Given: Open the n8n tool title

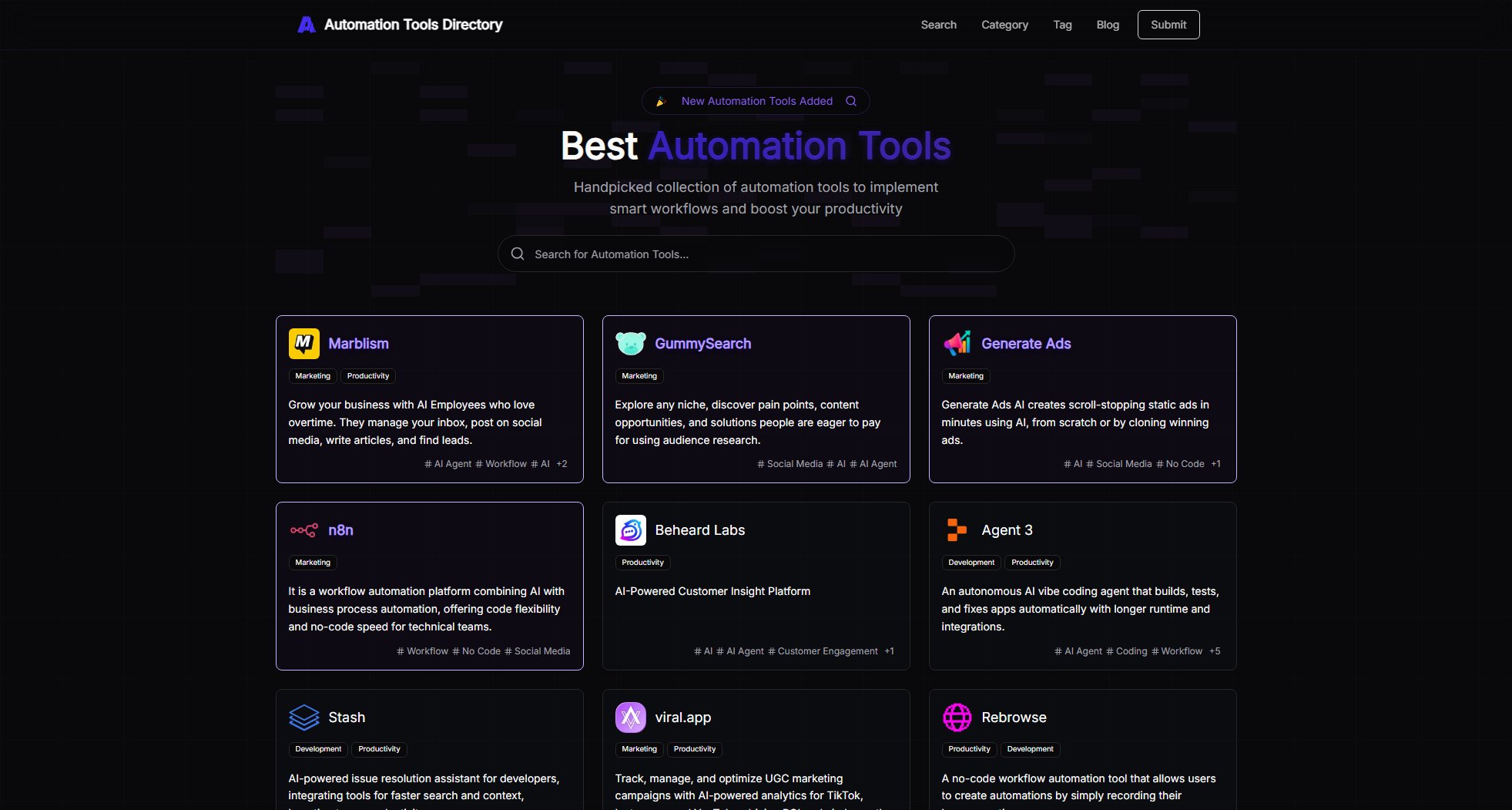Looking at the screenshot, I should (x=340, y=530).
